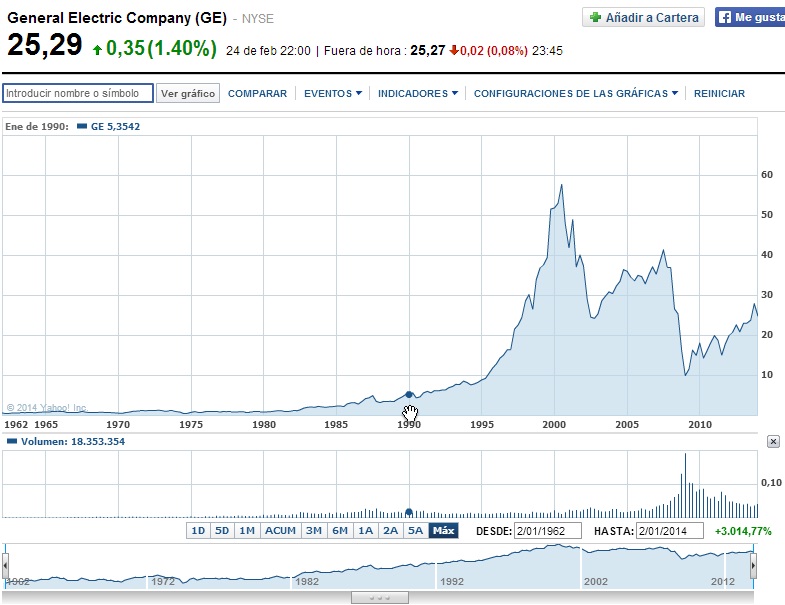
Task: Click the 1992 label in the range navigator
Action: [x=452, y=581]
